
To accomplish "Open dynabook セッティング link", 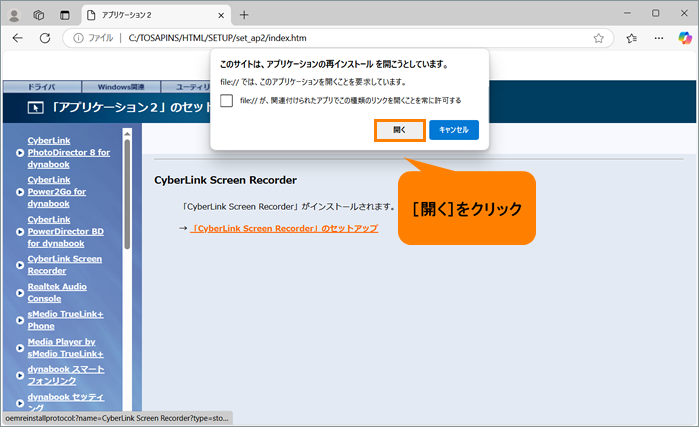I will [x=66, y=402].
